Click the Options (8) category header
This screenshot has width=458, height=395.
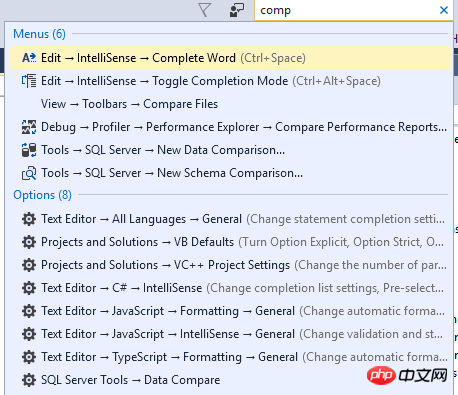(42, 195)
